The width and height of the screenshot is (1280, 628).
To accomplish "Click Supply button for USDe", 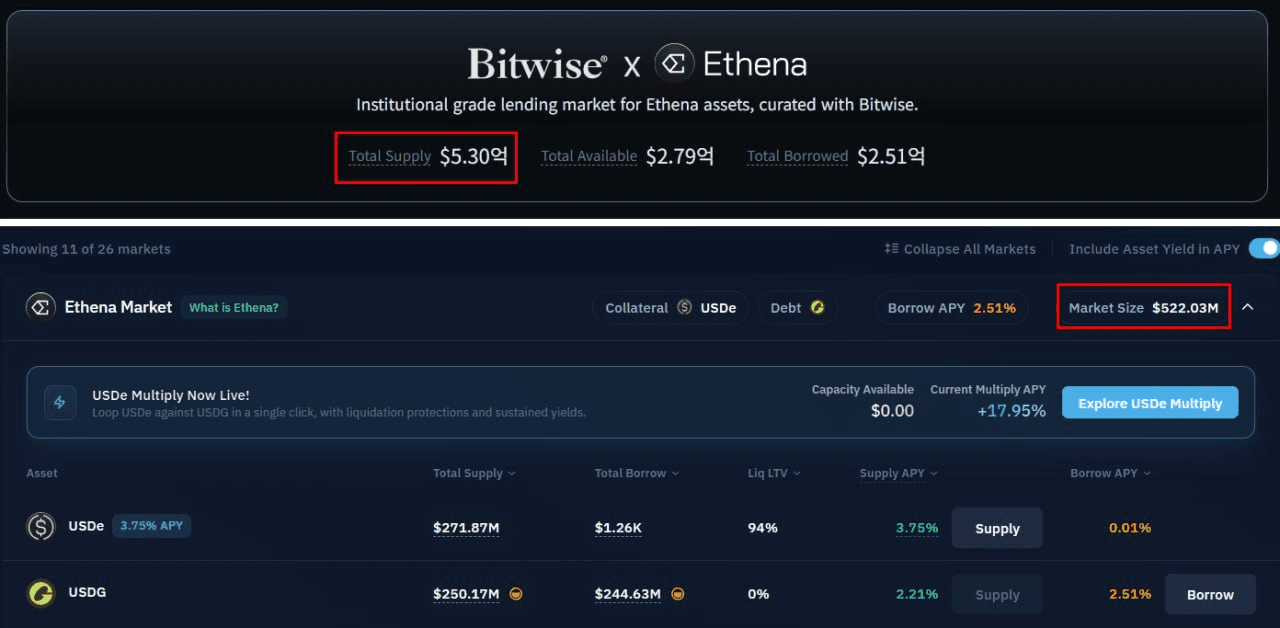I will (x=997, y=528).
